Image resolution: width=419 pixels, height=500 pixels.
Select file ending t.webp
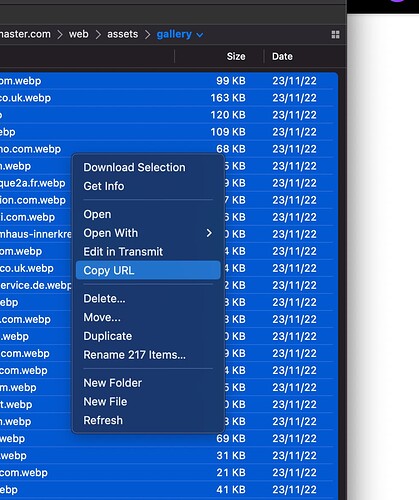pos(16,405)
